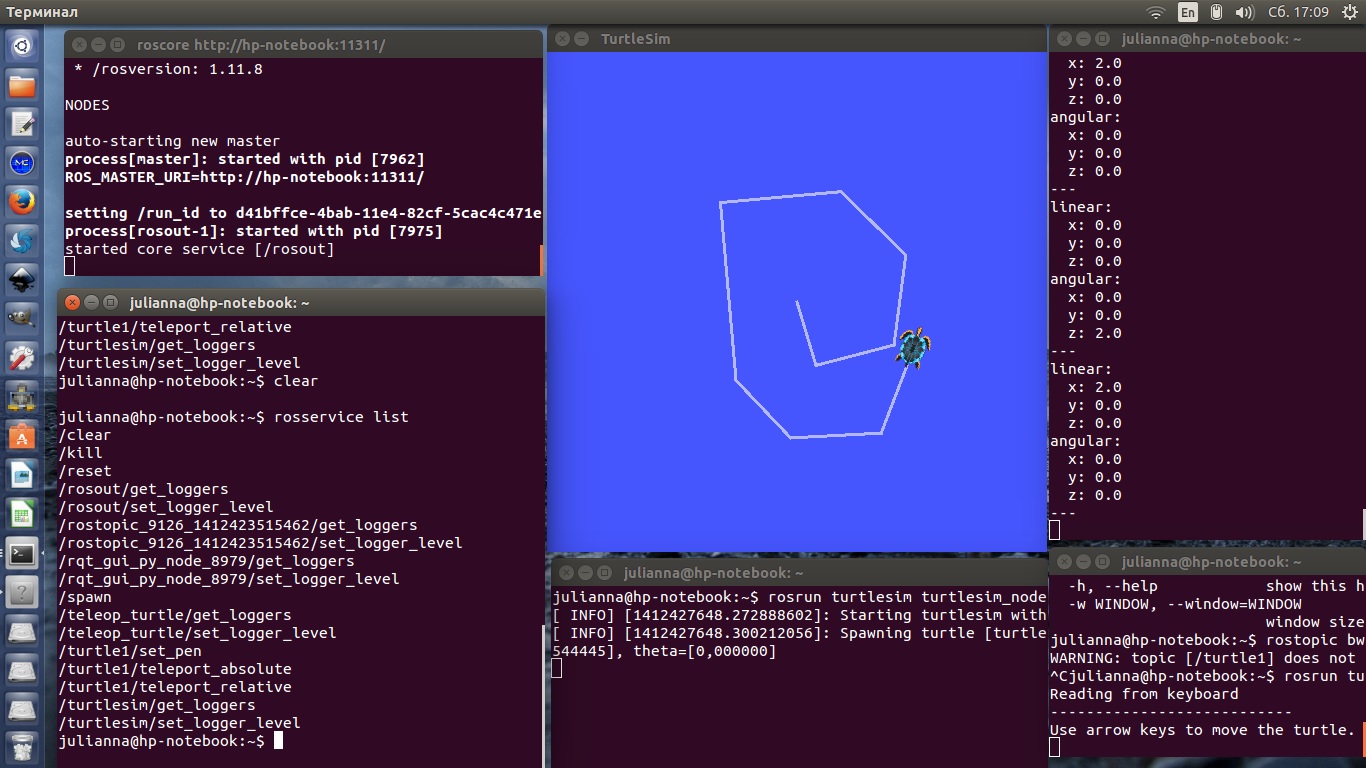Focus the roscore terminal title bar
This screenshot has width=1366, height=768.
click(300, 45)
